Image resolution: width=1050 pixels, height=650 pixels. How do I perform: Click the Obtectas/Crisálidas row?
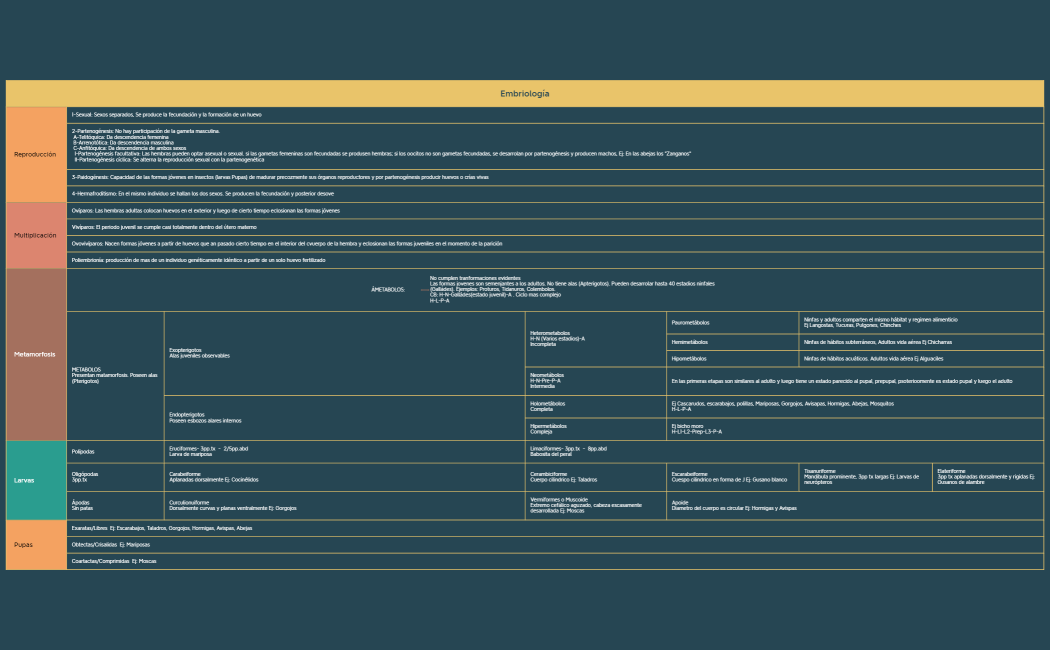[x=555, y=545]
